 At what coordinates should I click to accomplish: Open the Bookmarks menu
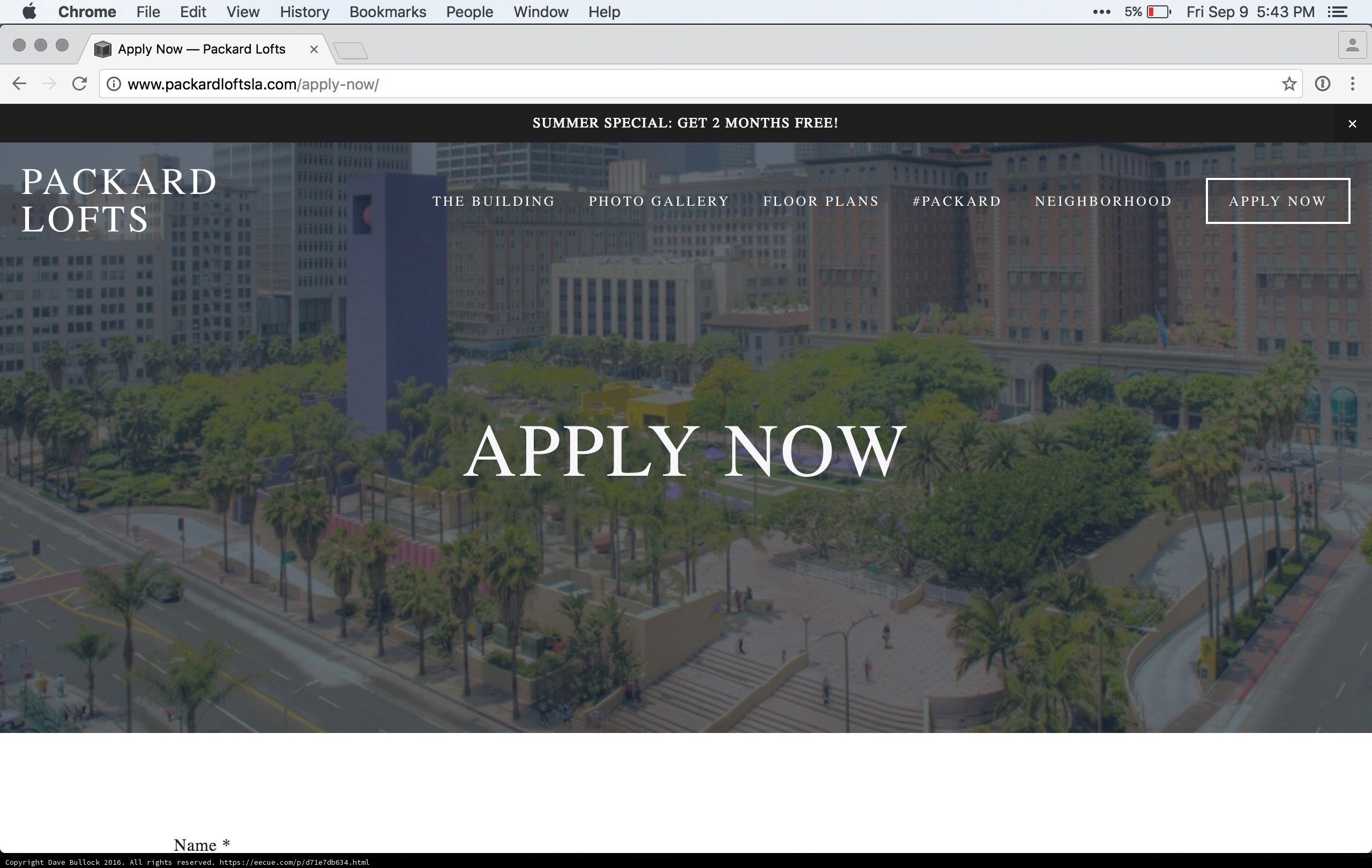(x=388, y=12)
